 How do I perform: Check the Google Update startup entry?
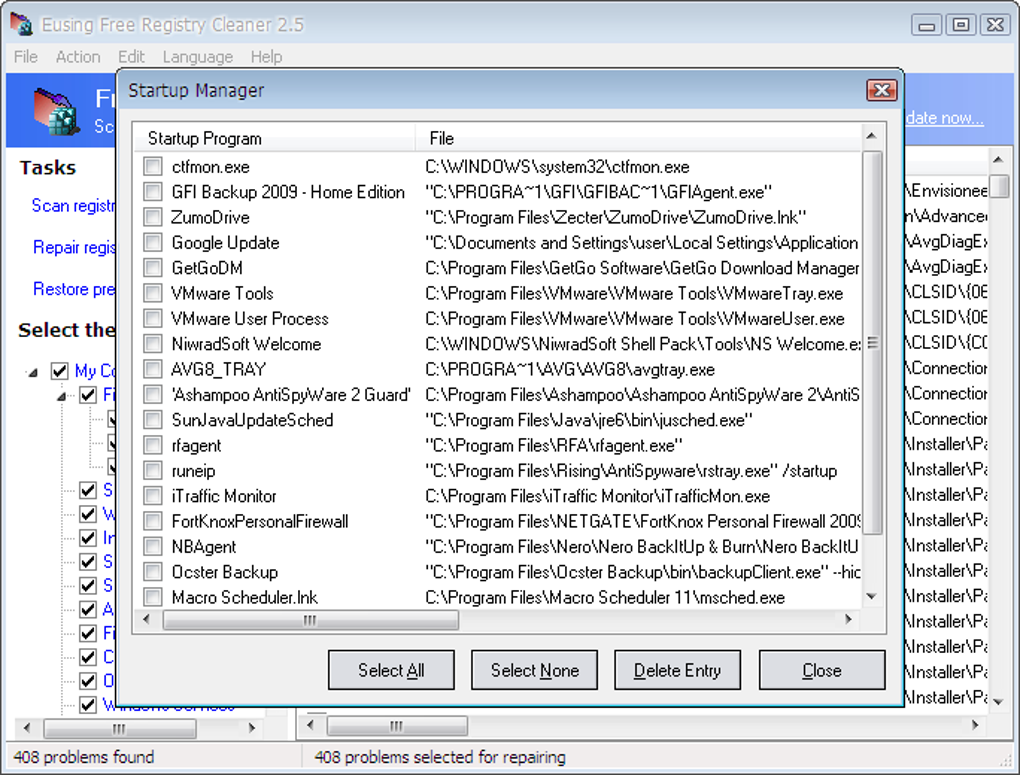(153, 243)
